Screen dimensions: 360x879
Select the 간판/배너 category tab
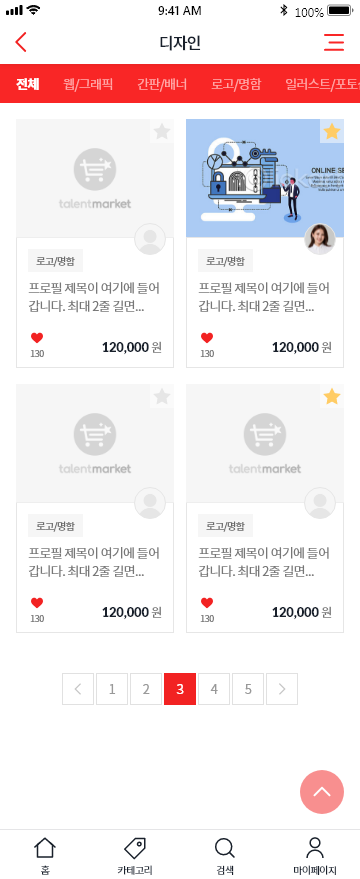click(162, 84)
